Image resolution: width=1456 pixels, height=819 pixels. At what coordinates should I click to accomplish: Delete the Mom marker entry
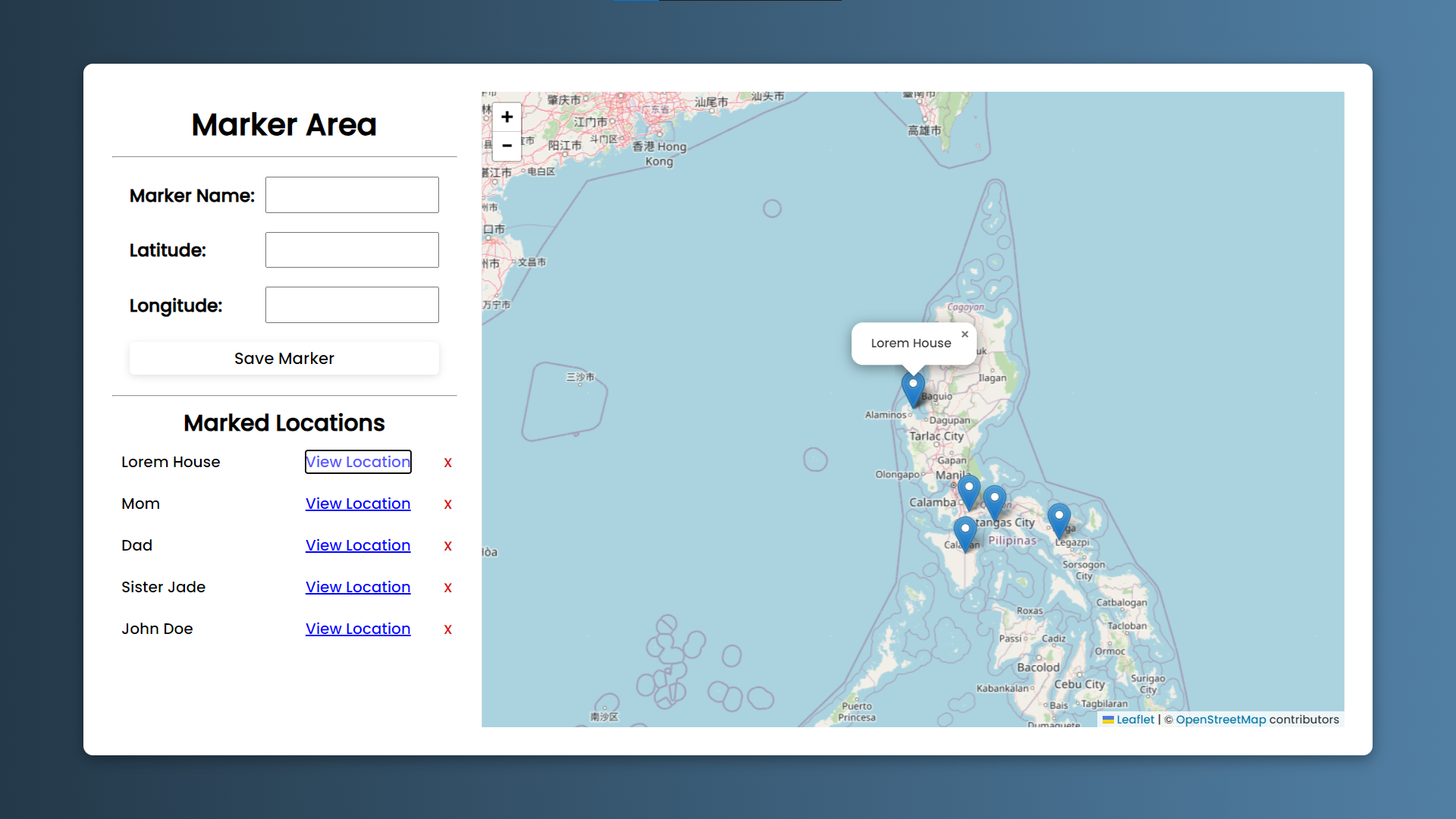pyautogui.click(x=448, y=504)
